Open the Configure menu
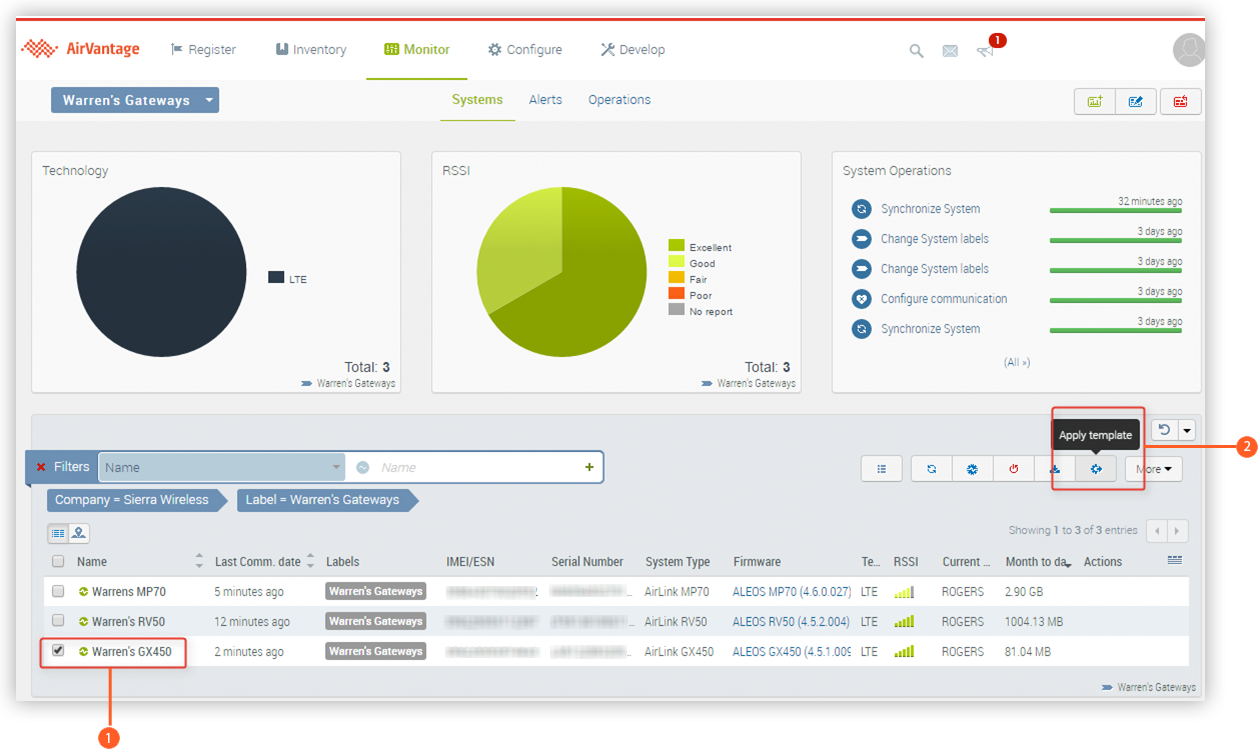 coord(525,49)
